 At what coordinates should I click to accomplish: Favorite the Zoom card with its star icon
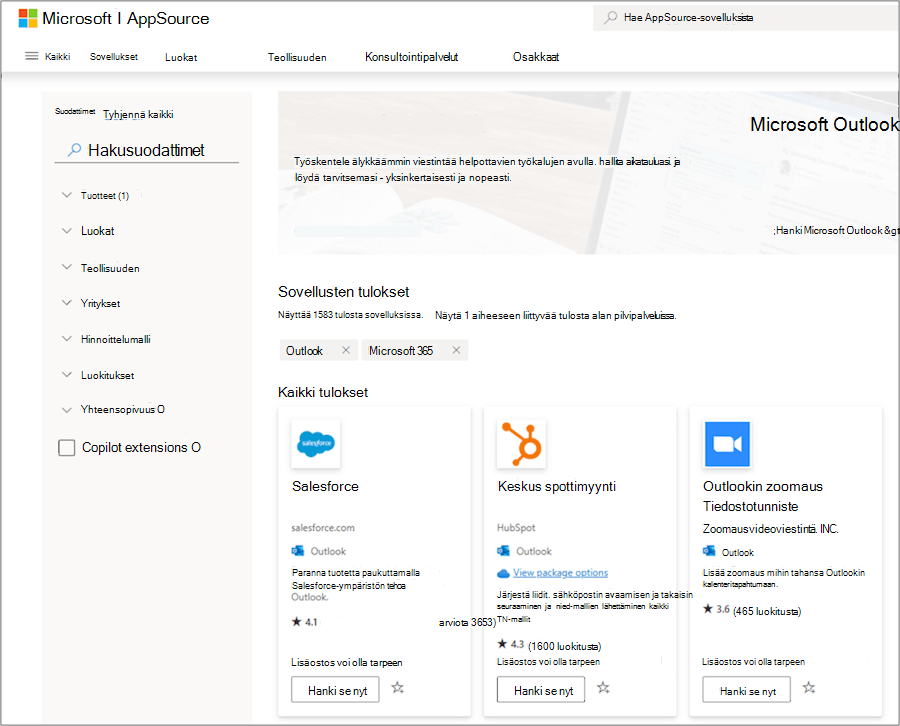click(809, 688)
